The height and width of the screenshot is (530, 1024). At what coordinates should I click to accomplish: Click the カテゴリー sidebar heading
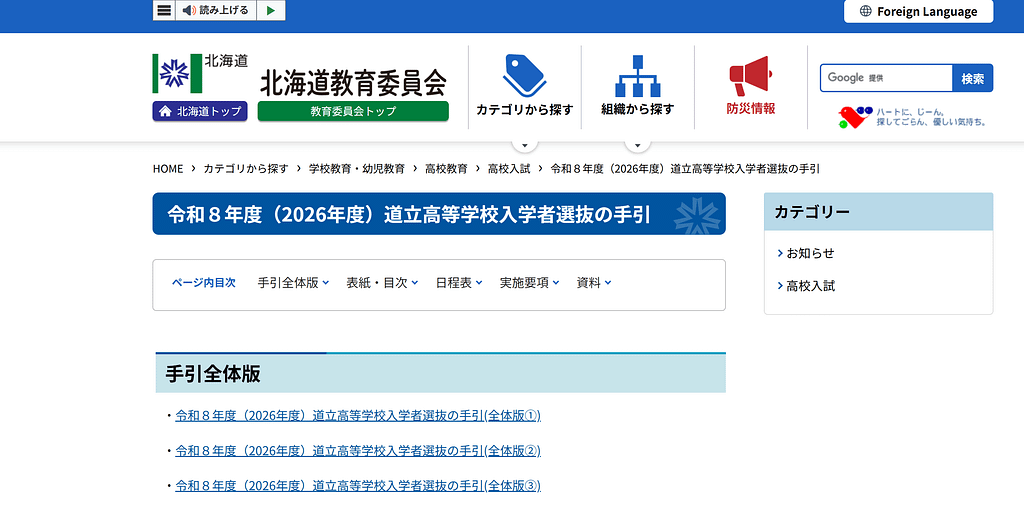click(x=812, y=212)
